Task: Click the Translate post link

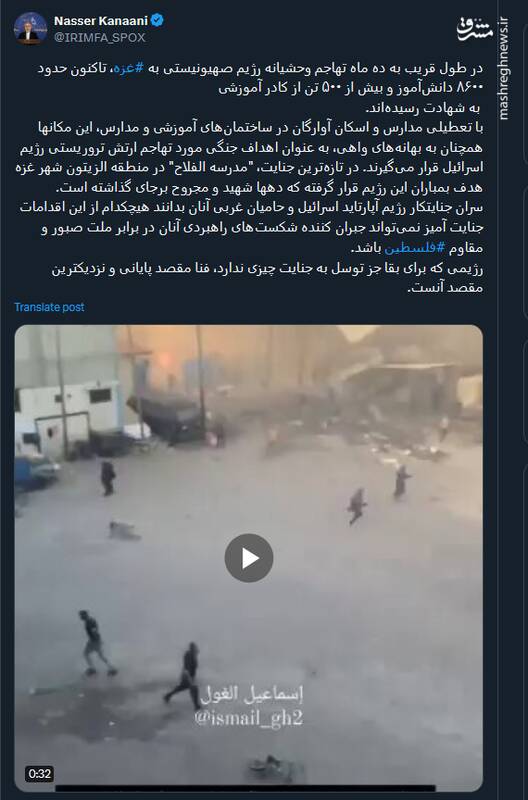Action: pos(49,307)
